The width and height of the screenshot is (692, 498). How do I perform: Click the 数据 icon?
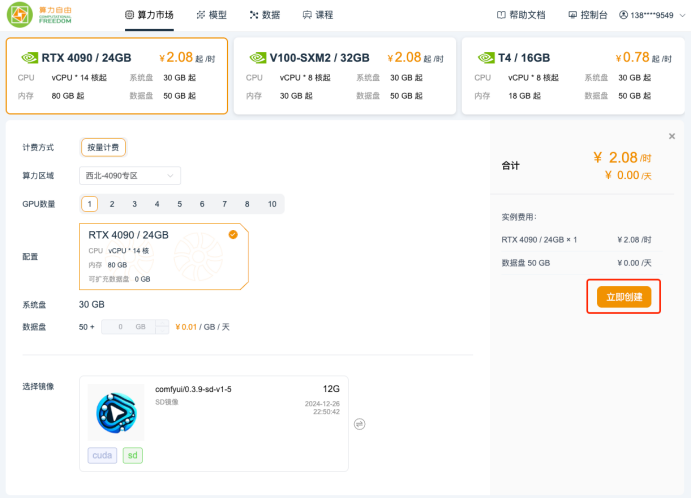tap(254, 15)
